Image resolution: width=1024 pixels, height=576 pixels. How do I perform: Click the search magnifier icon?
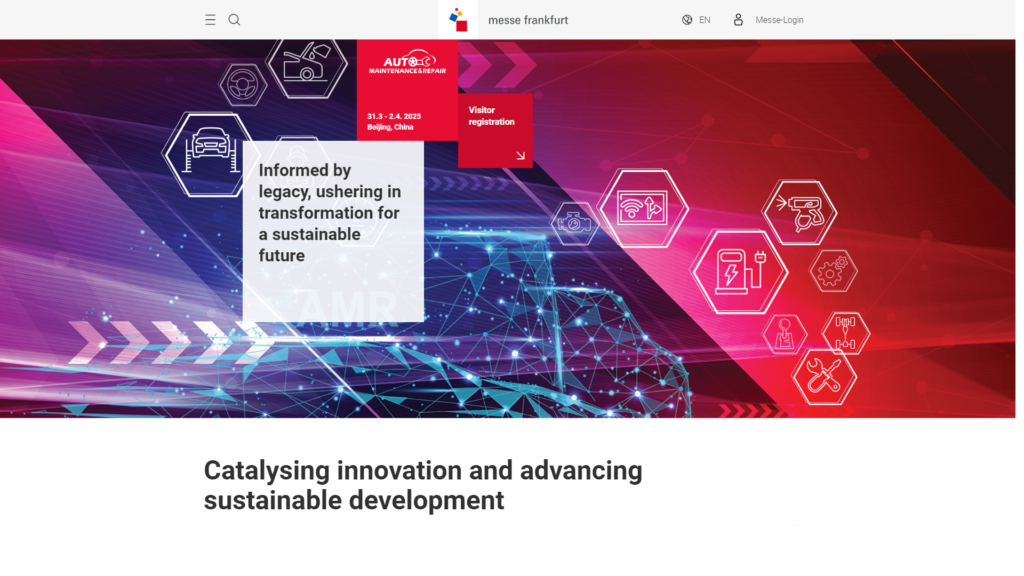click(x=234, y=20)
